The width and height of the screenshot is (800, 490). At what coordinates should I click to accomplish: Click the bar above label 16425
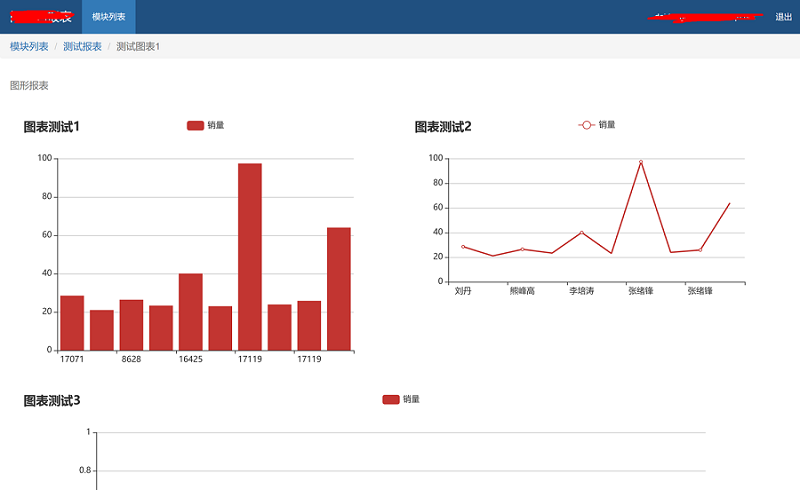[191, 312]
